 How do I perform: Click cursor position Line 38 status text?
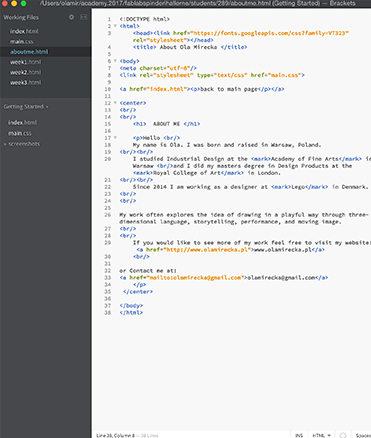pos(115,435)
